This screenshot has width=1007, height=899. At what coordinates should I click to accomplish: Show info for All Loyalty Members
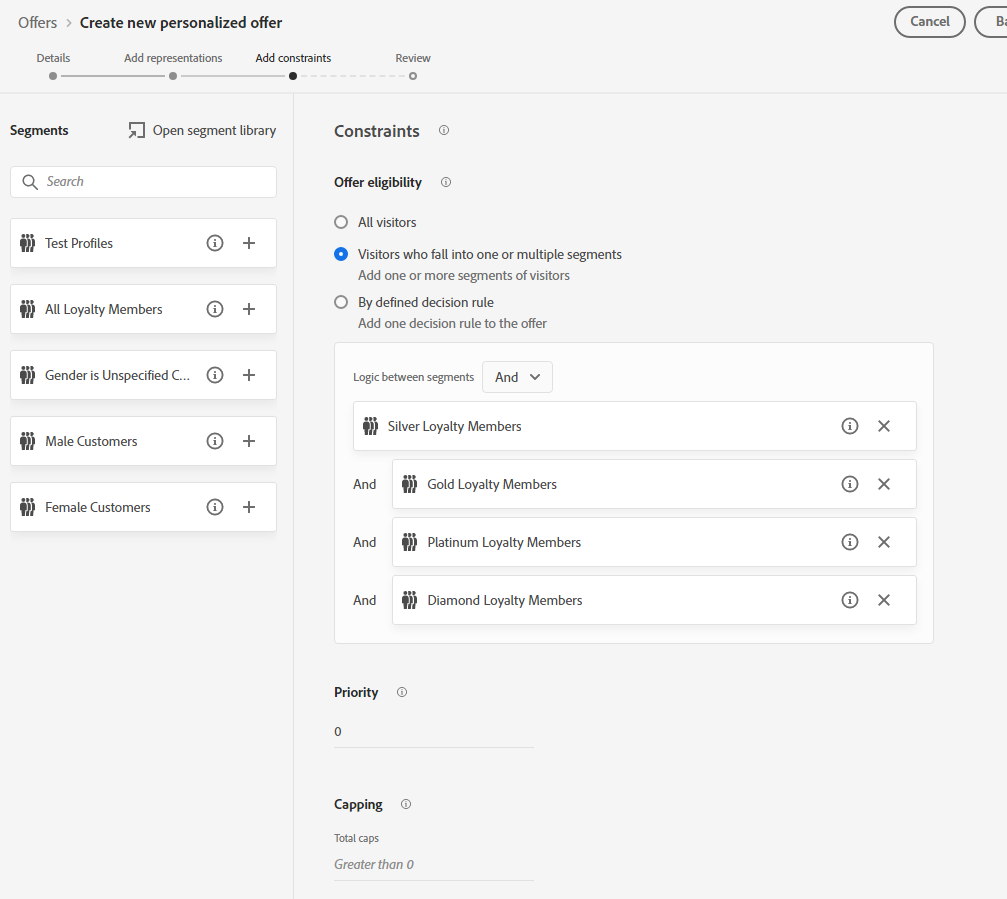point(215,309)
